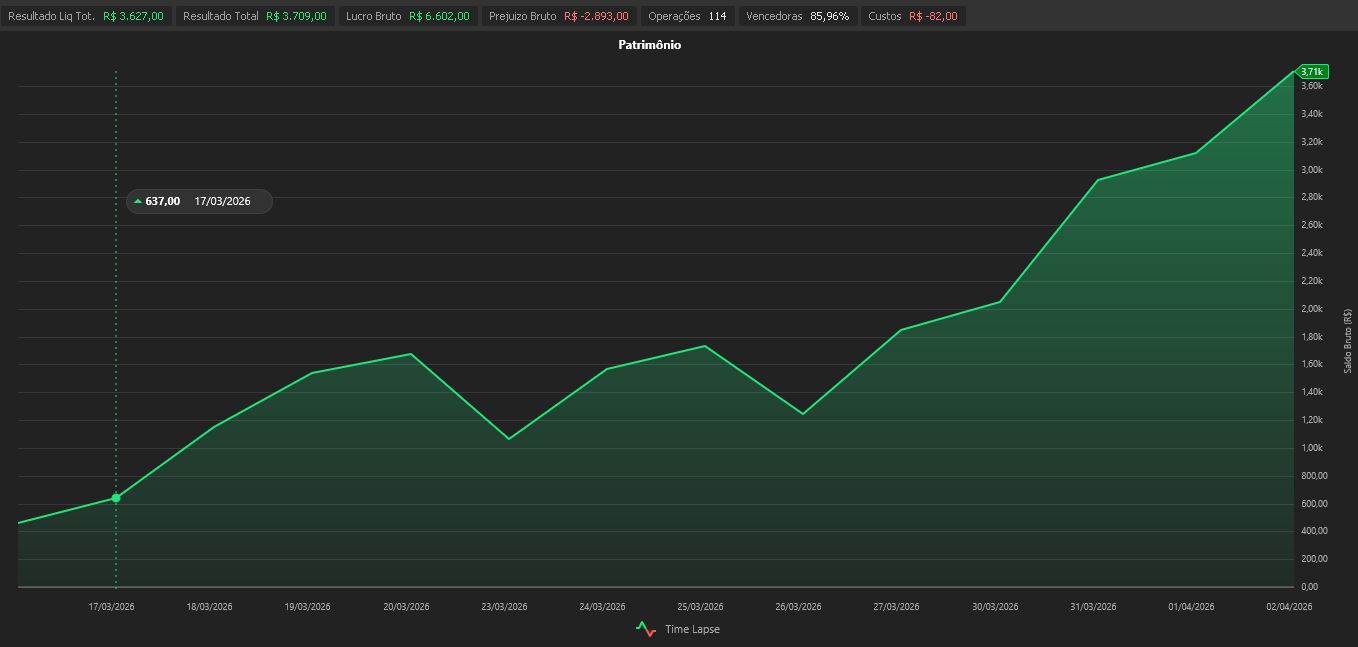
Task: Click the 30/03/2026 date axis label
Action: tap(994, 607)
